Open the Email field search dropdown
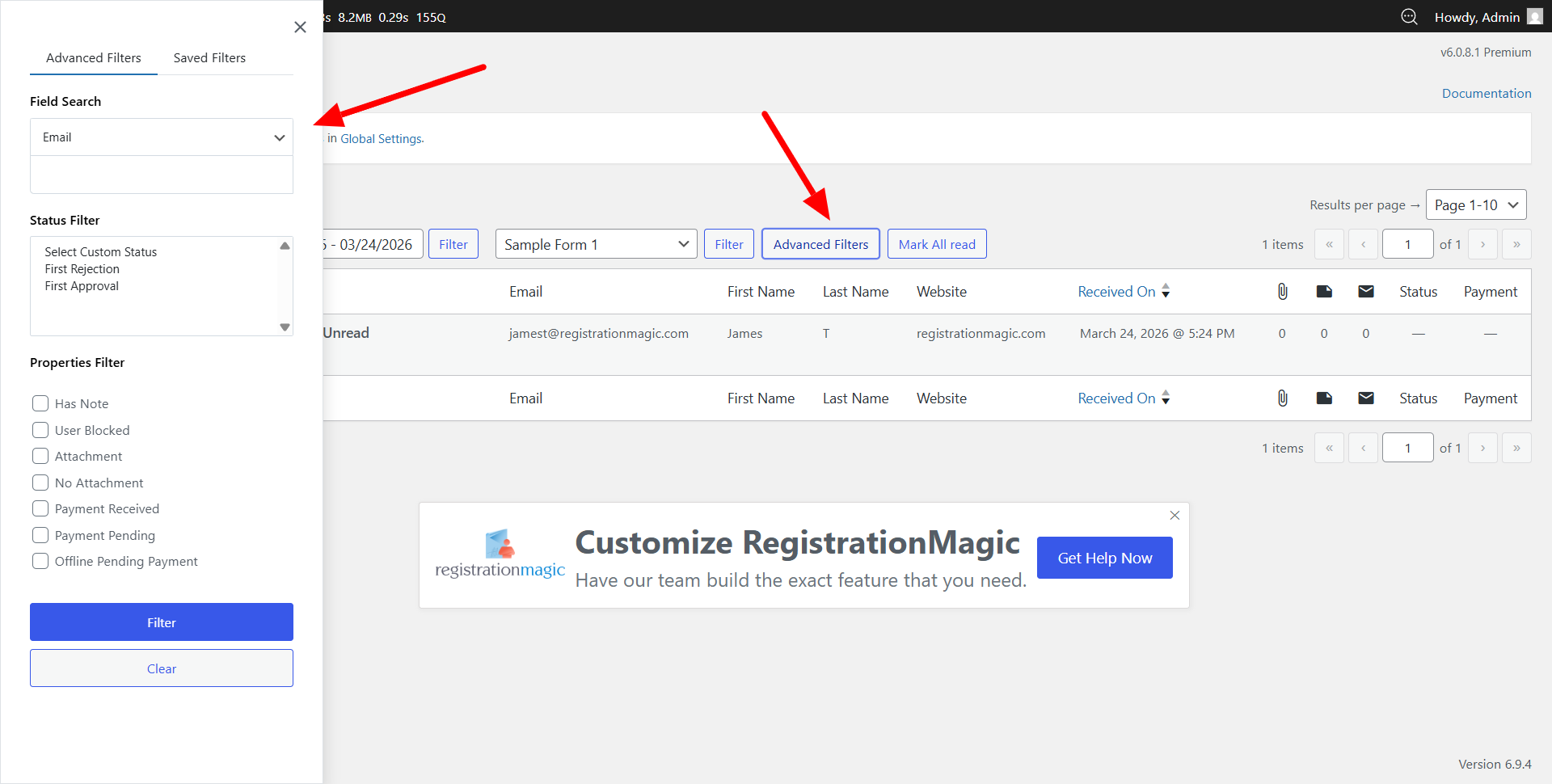 click(162, 137)
